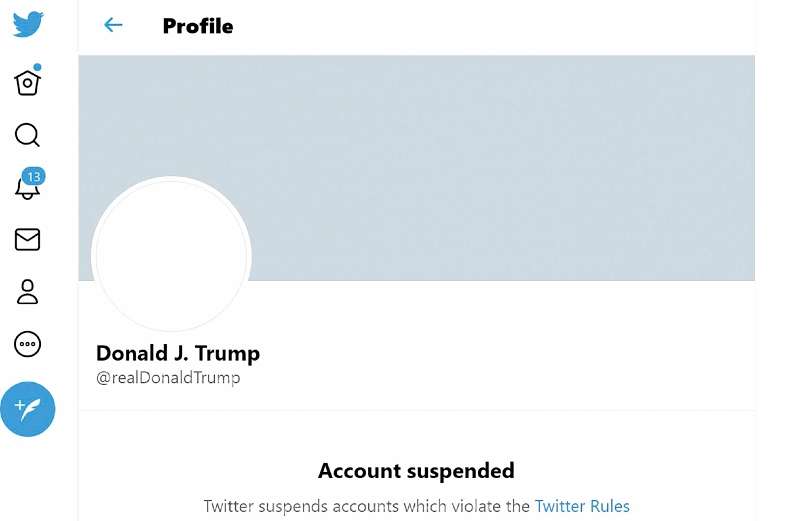Open Messages via the envelope icon
This screenshot has width=800, height=521.
(x=27, y=239)
